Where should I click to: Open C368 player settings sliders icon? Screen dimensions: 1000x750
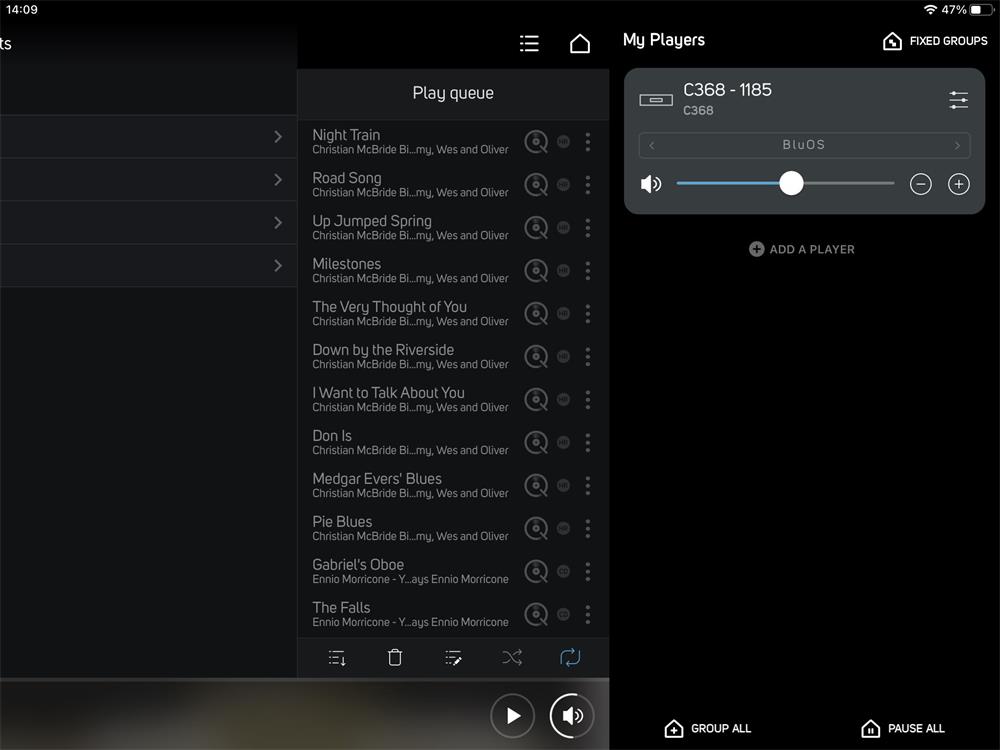pyautogui.click(x=958, y=100)
